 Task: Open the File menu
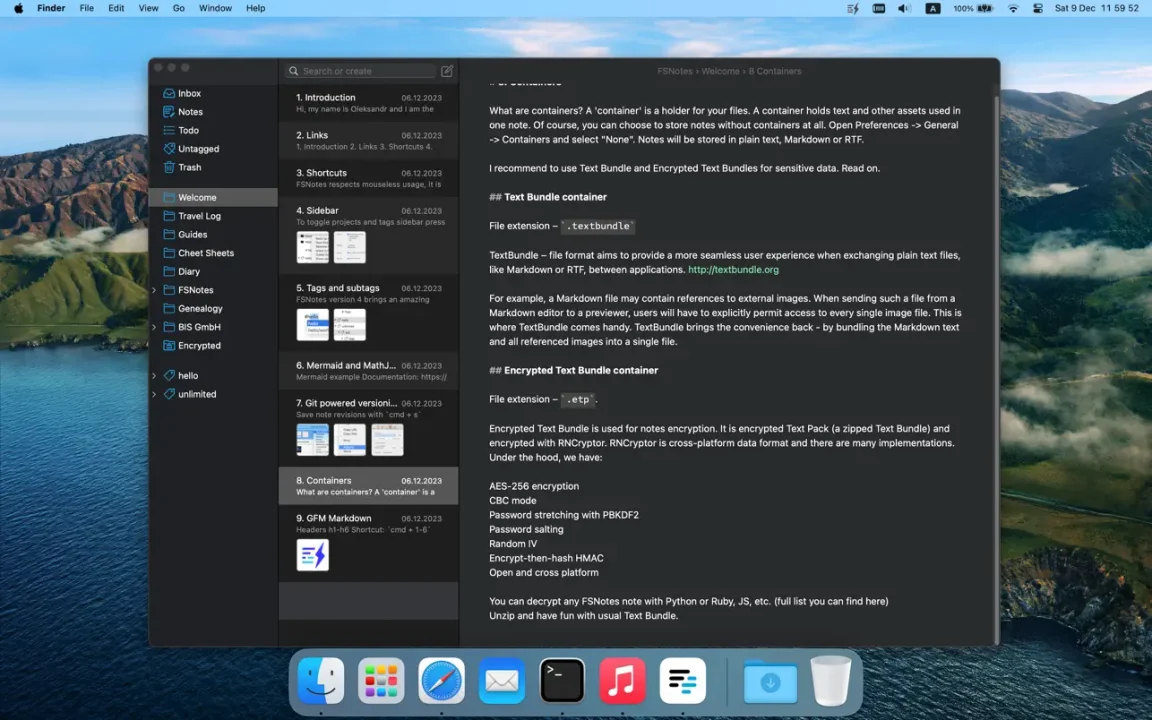(x=87, y=8)
